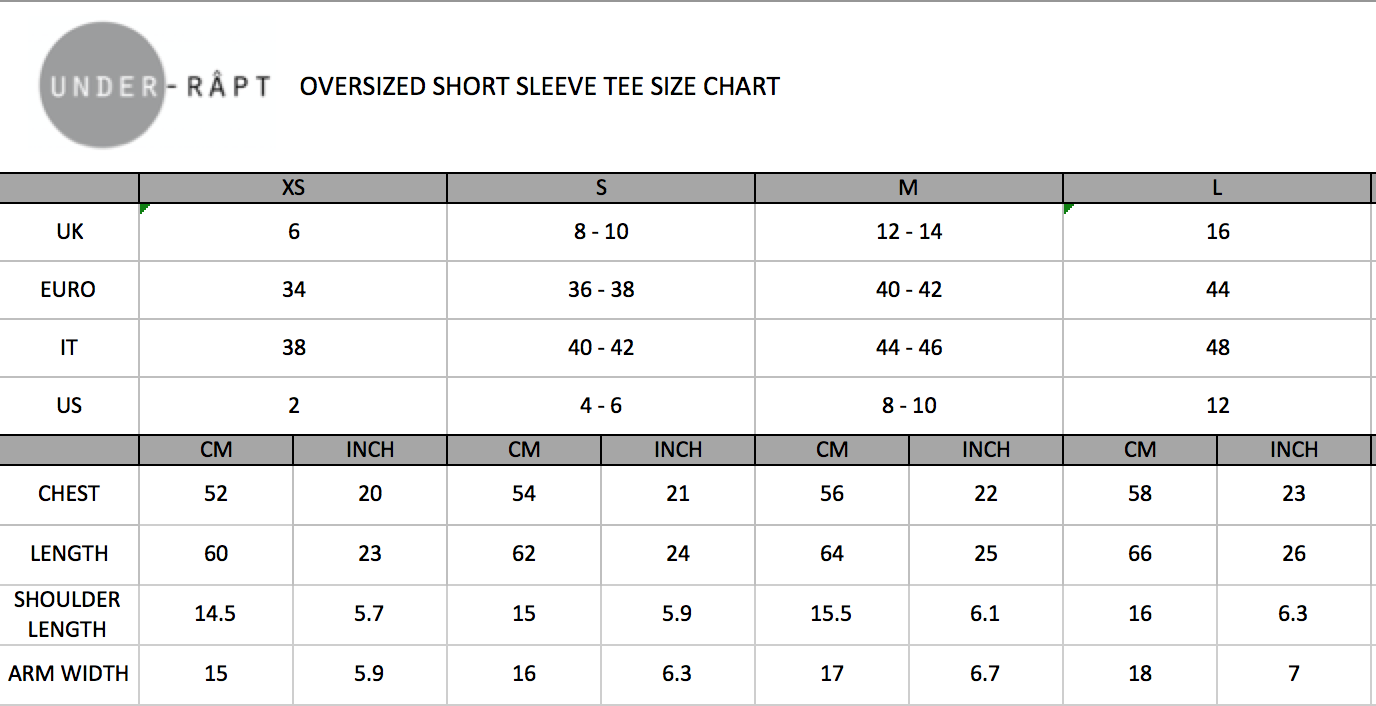Click the L arm width 18 cell
The image size is (1376, 706).
(x=1140, y=674)
